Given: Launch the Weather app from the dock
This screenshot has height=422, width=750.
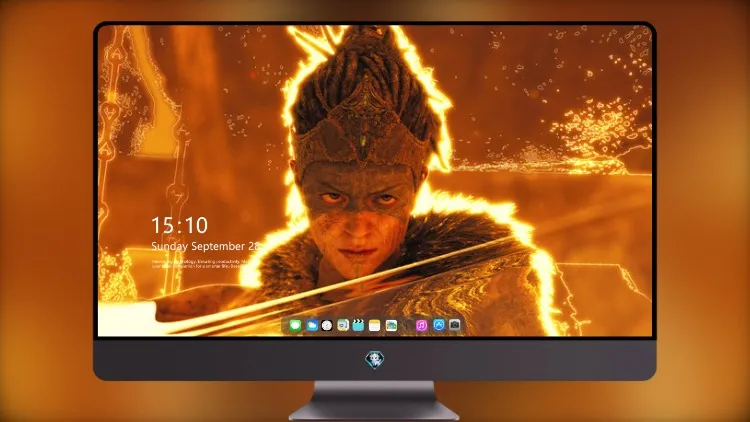Looking at the screenshot, I should click(312, 326).
